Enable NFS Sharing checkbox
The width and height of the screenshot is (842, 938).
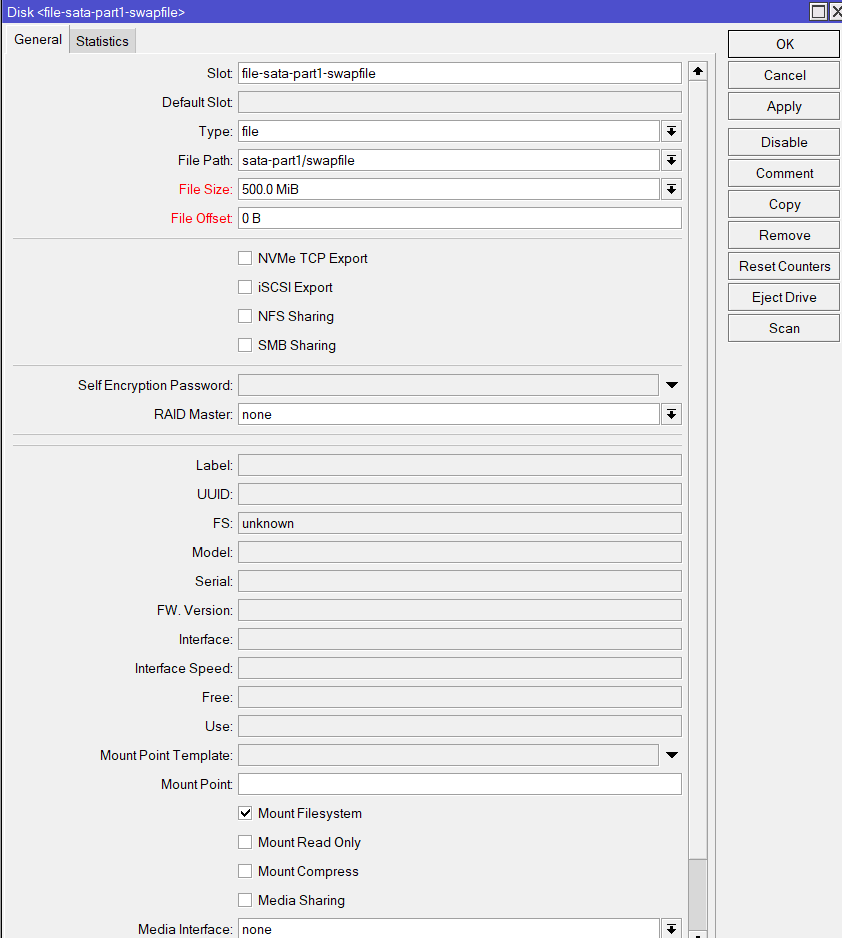(245, 316)
